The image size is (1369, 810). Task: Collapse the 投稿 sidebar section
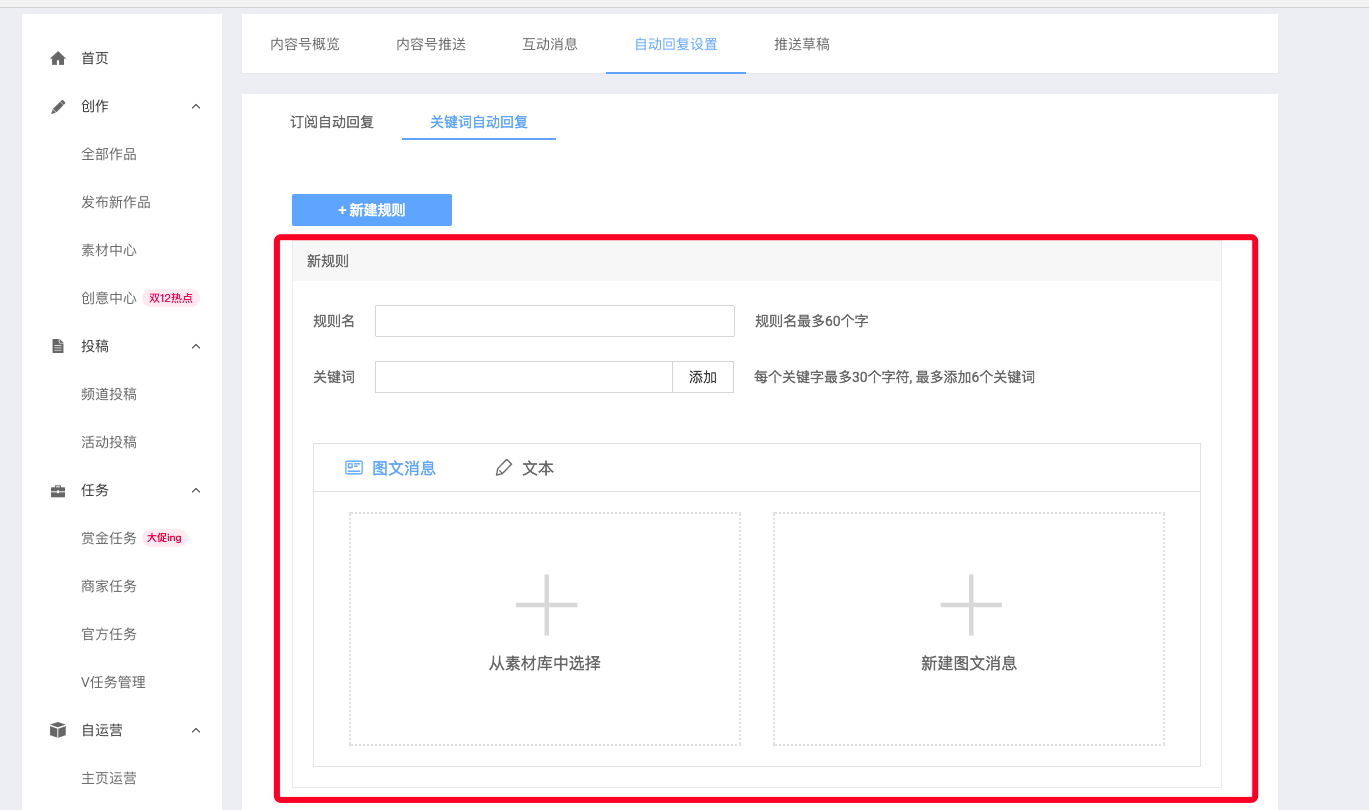(196, 346)
